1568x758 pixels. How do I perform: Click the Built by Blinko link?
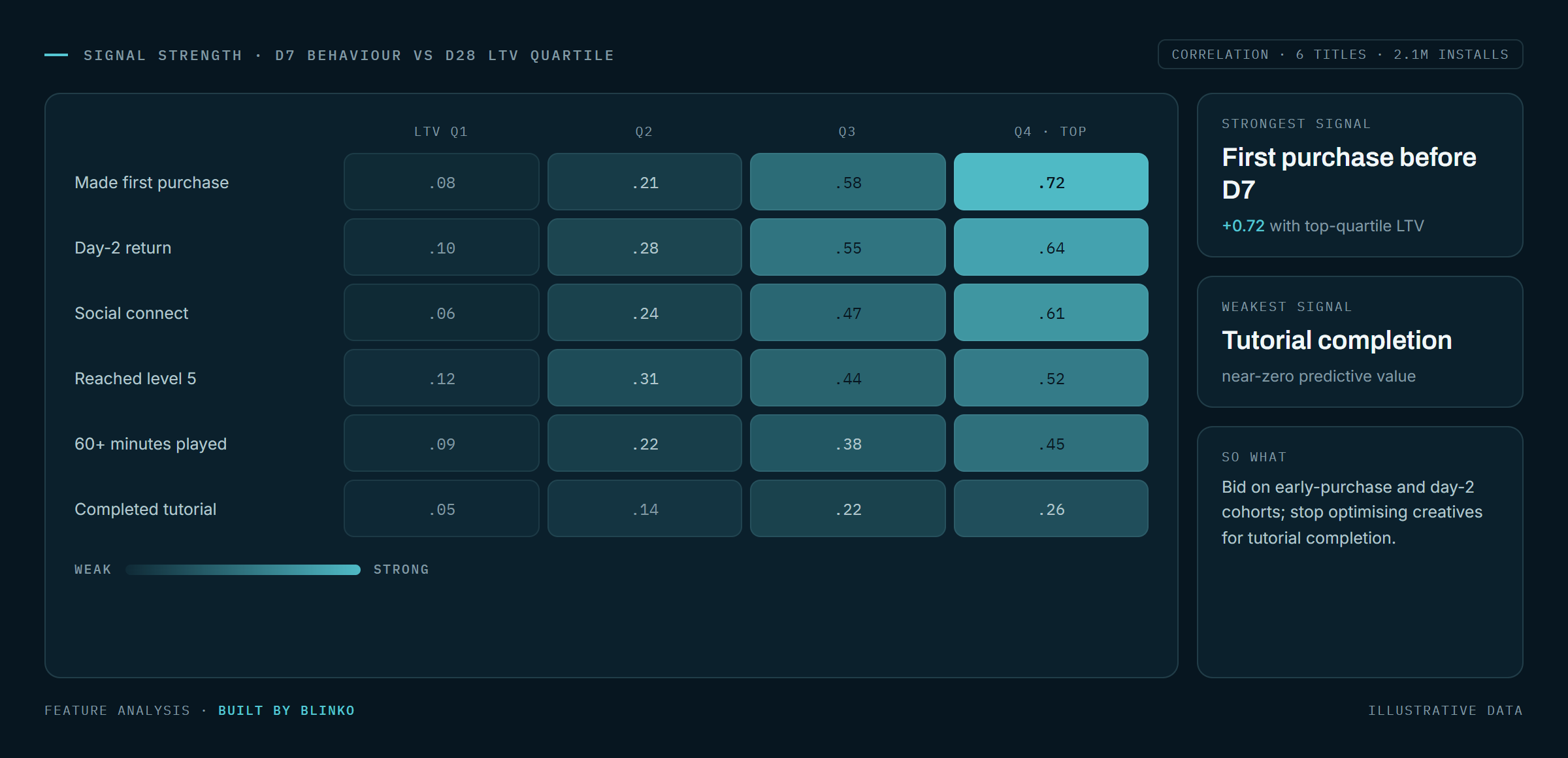pos(286,710)
